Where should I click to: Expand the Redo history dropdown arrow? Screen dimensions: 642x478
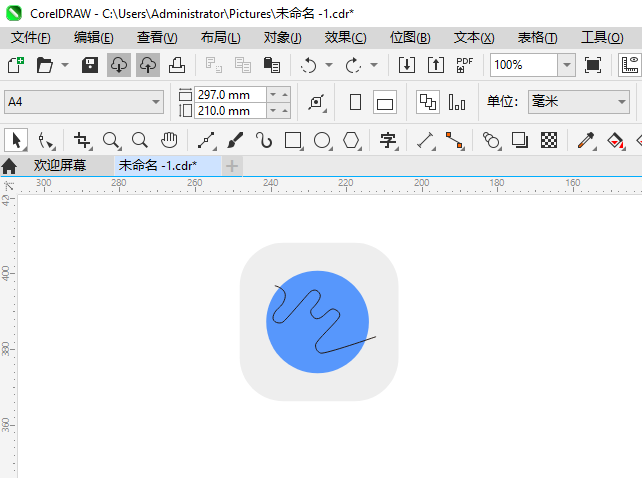click(x=374, y=65)
